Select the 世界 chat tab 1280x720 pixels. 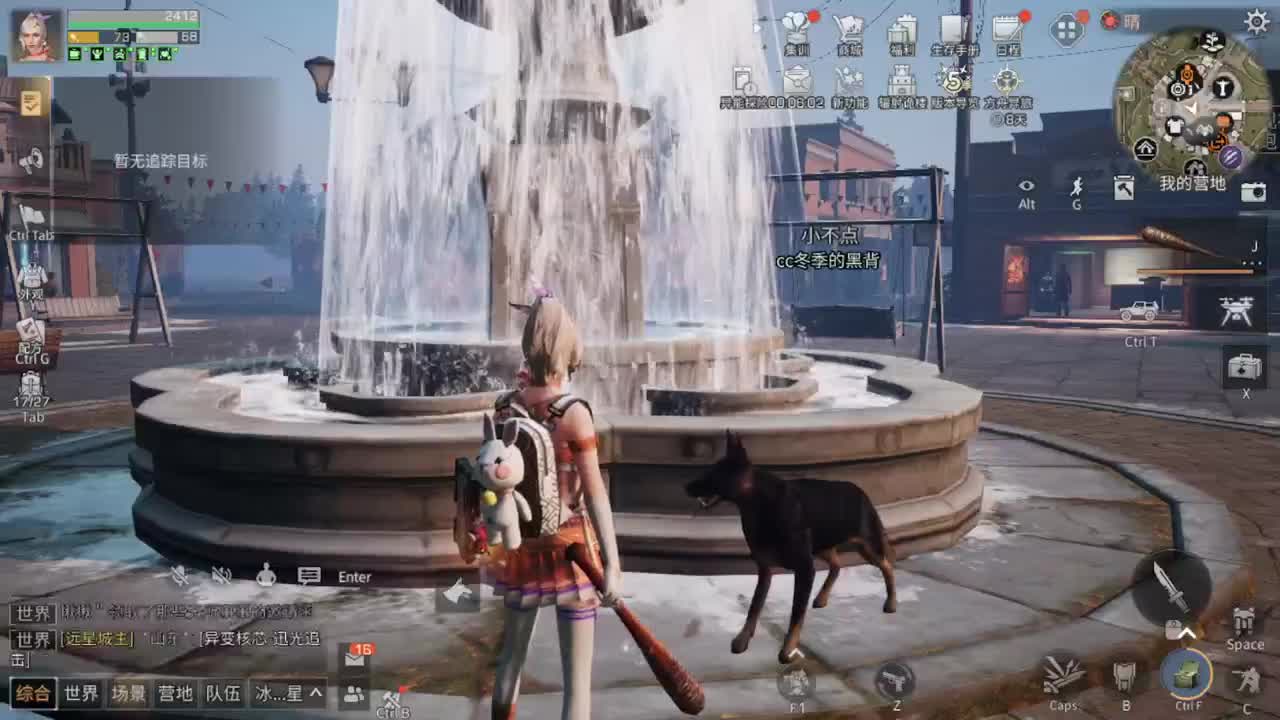click(81, 693)
